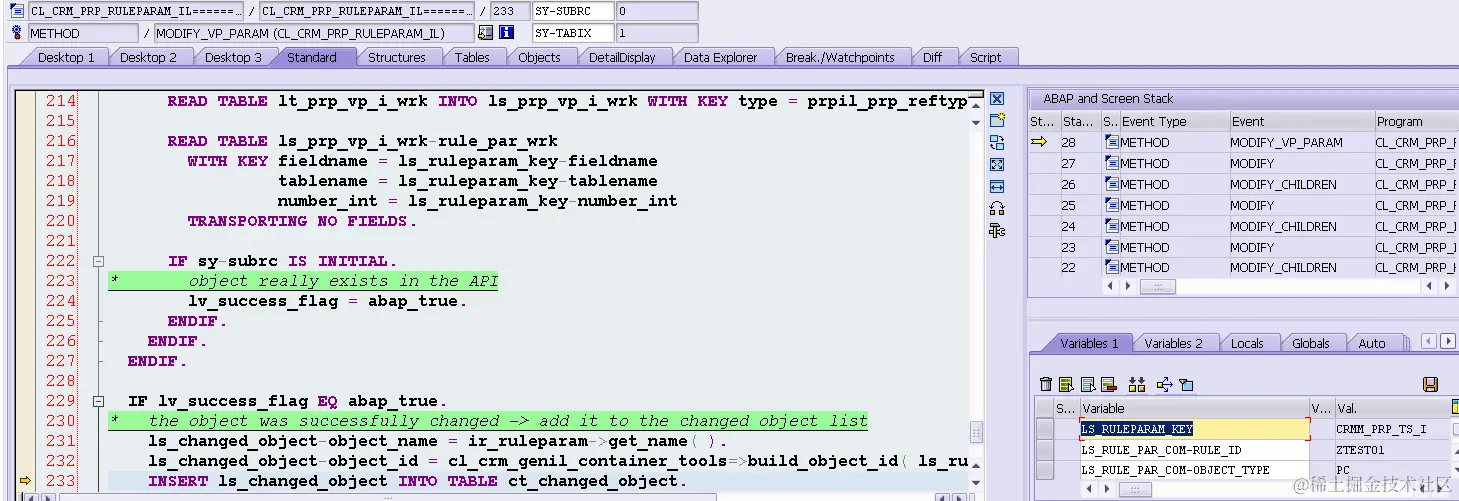1459x501 pixels.
Task: Click the floppy disk save icon in Variables panel
Action: tap(1430, 385)
